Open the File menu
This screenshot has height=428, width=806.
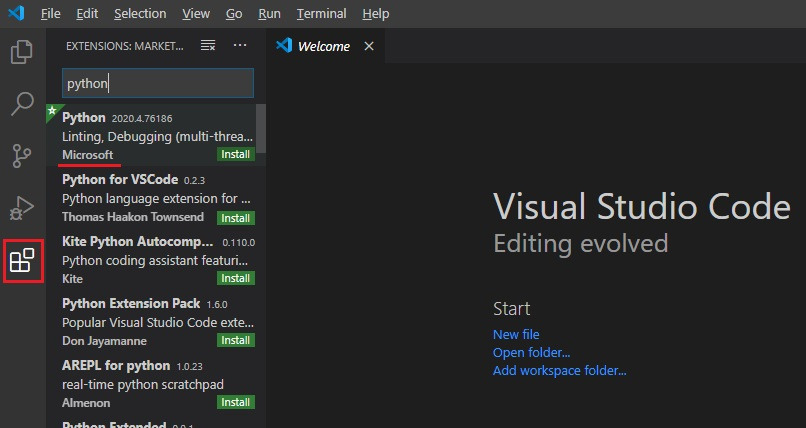click(x=50, y=13)
